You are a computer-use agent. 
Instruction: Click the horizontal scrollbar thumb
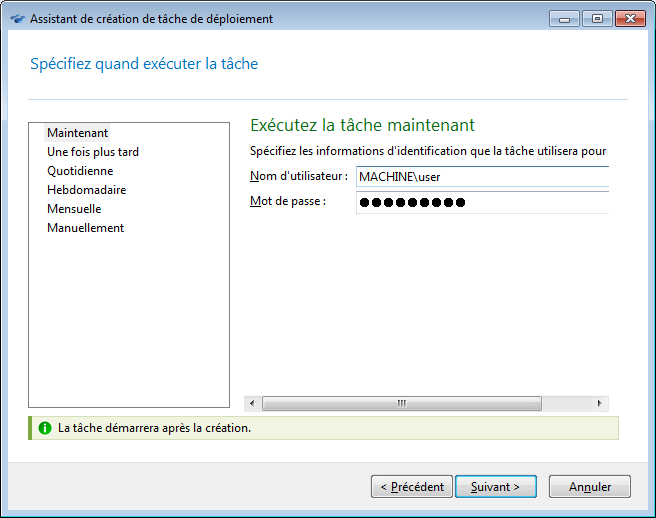(x=401, y=403)
